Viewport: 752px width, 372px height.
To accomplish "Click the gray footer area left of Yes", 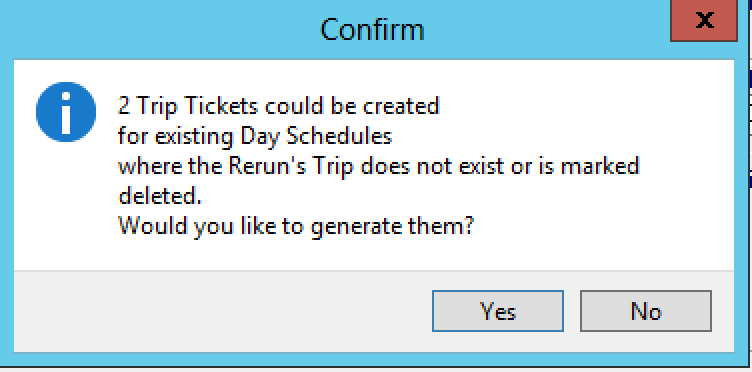I will point(221,312).
